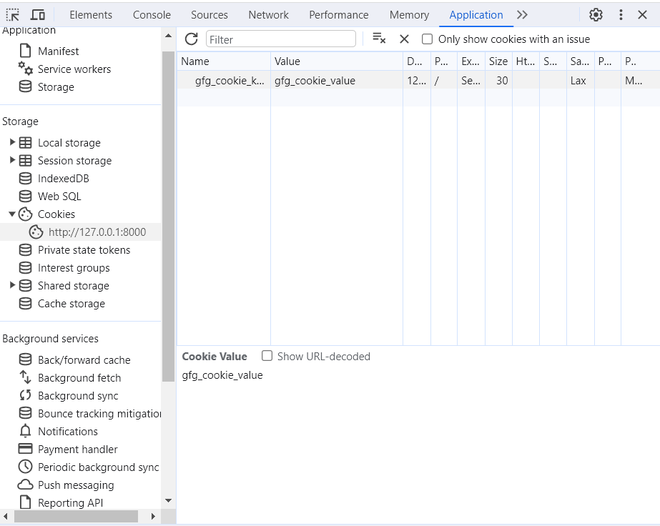This screenshot has width=660, height=526.
Task: Click the Manifest page icon
Action: tap(25, 51)
